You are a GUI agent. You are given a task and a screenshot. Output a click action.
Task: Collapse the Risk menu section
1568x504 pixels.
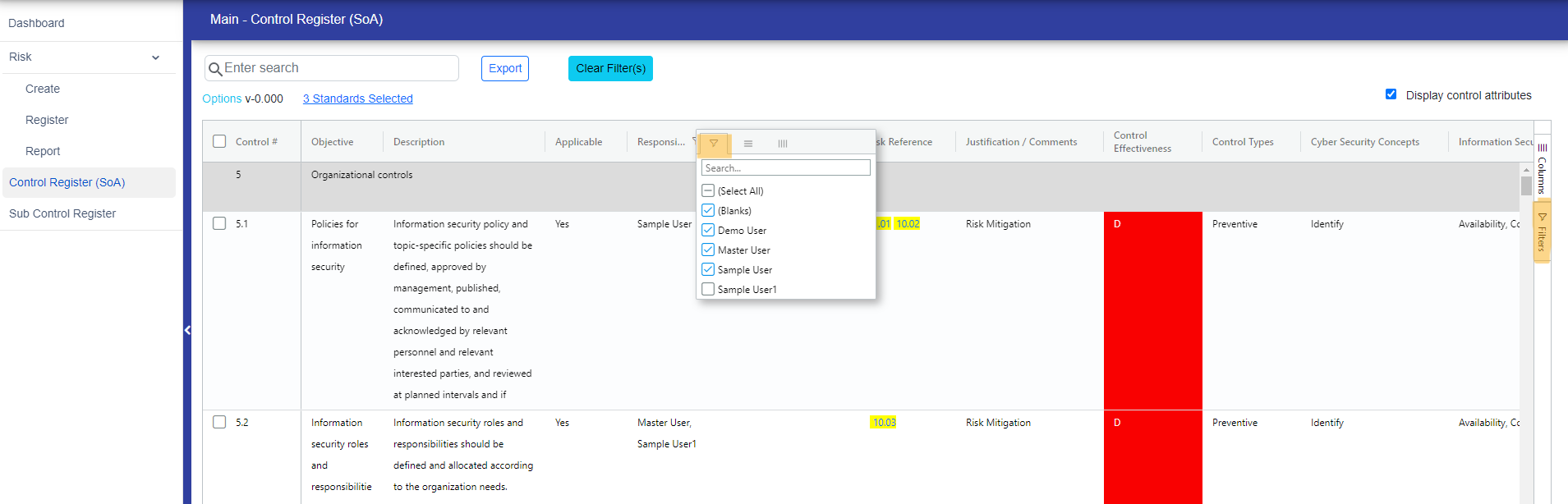pos(155,57)
